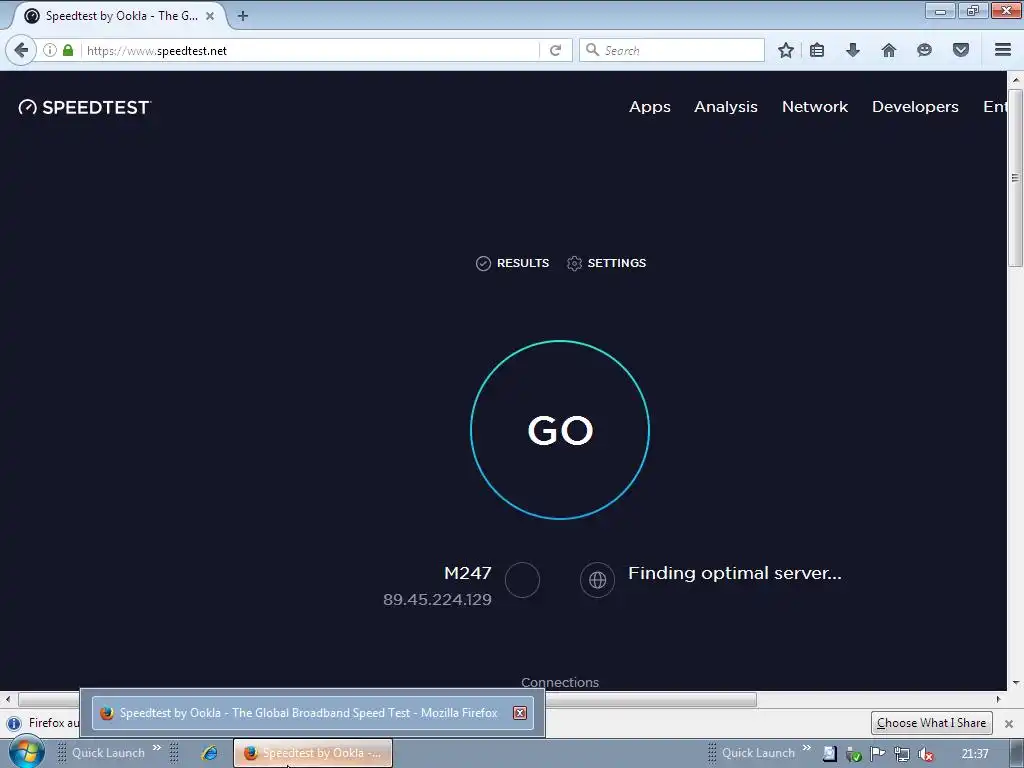Click the circle icon next to M247
1024x768 pixels.
click(x=522, y=580)
